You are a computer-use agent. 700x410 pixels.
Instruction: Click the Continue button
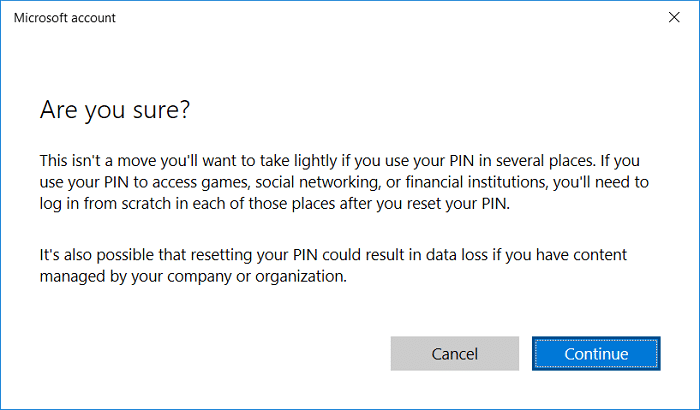click(x=596, y=353)
